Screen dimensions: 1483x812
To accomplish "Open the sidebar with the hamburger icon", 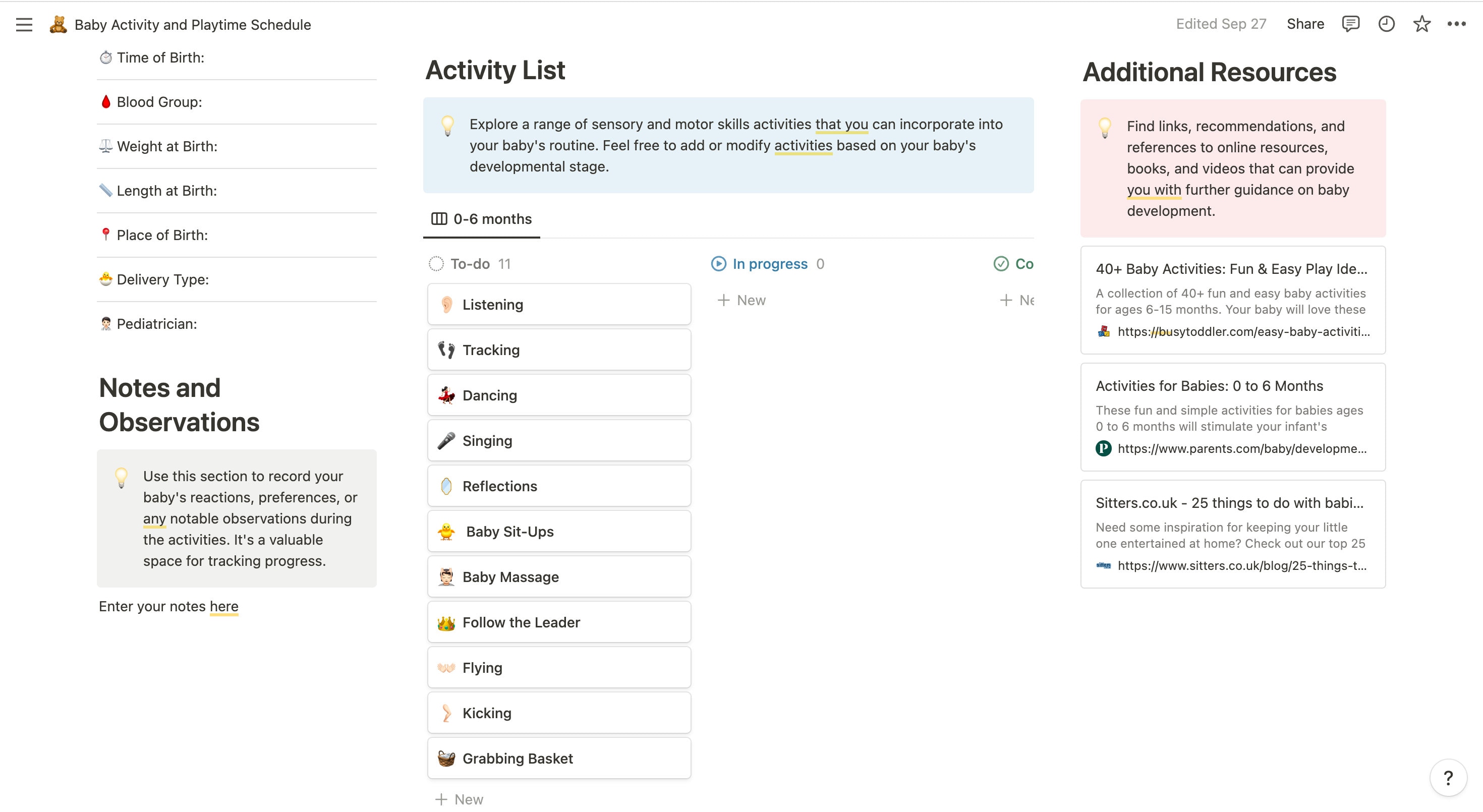I will point(24,24).
